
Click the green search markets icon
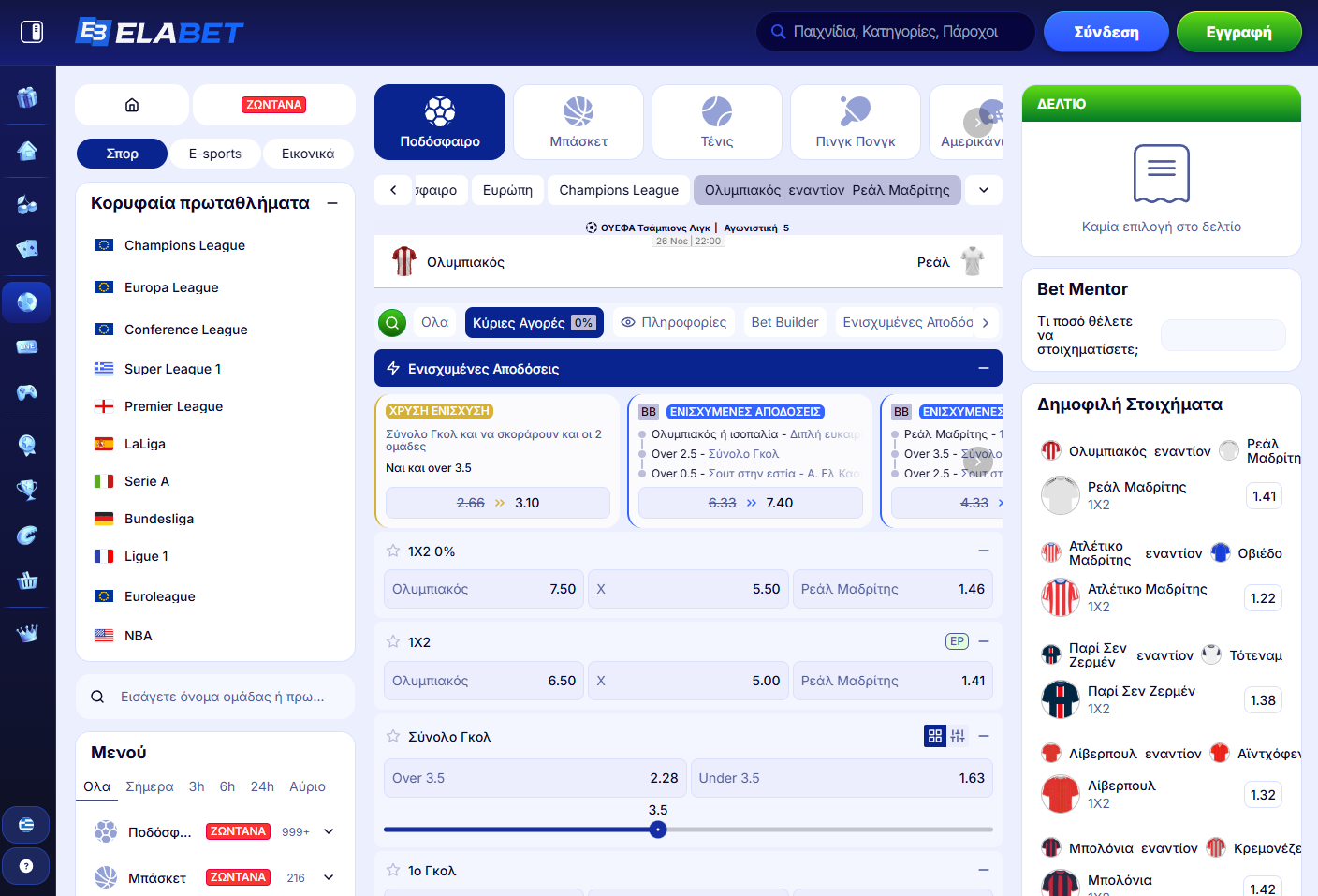coord(392,323)
